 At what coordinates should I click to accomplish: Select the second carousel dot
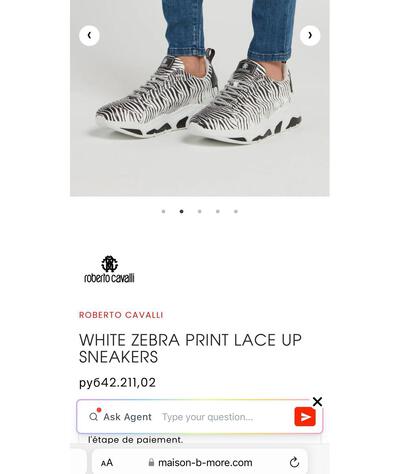pyautogui.click(x=181, y=211)
